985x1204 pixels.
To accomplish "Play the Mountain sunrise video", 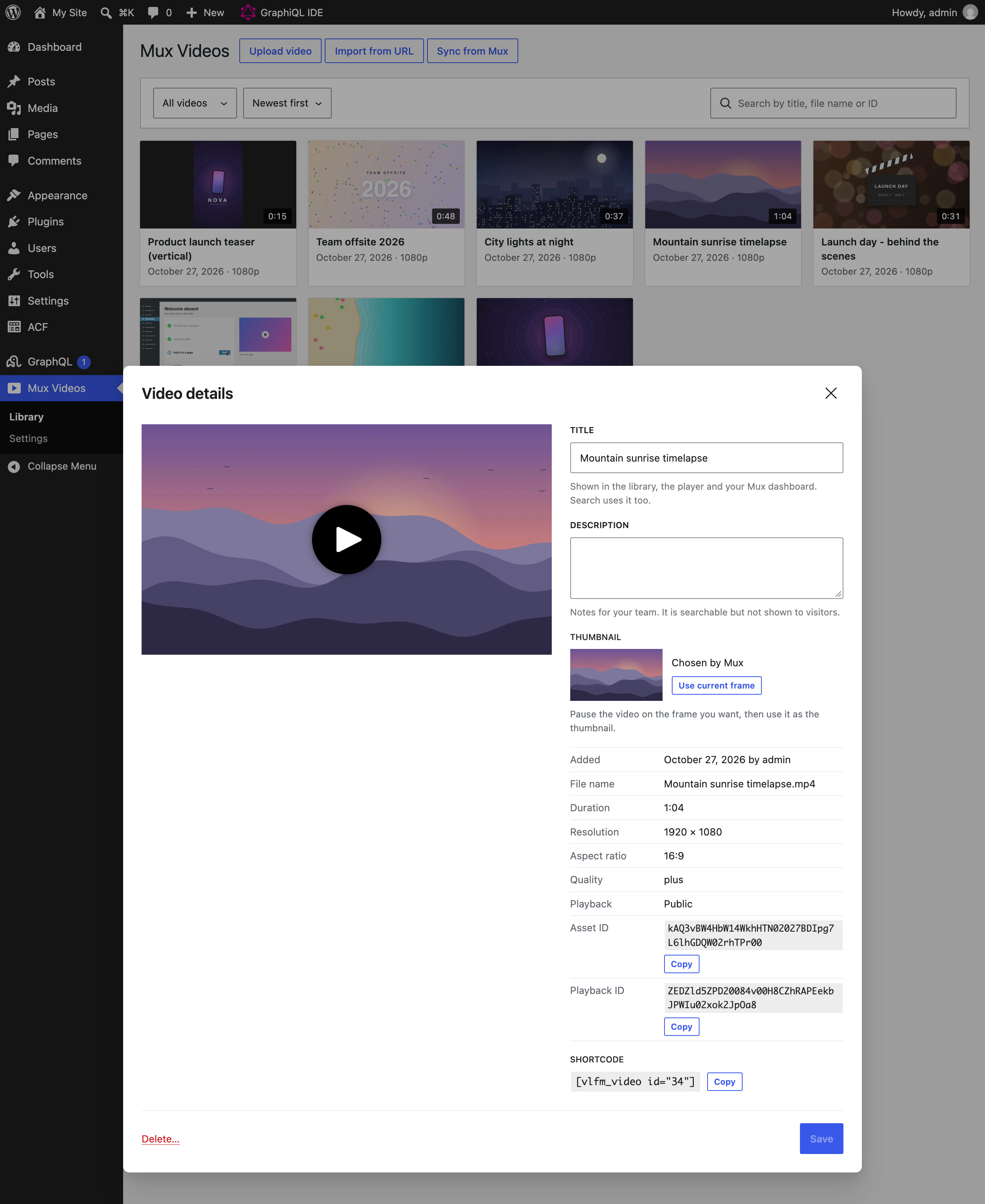I will tap(346, 539).
